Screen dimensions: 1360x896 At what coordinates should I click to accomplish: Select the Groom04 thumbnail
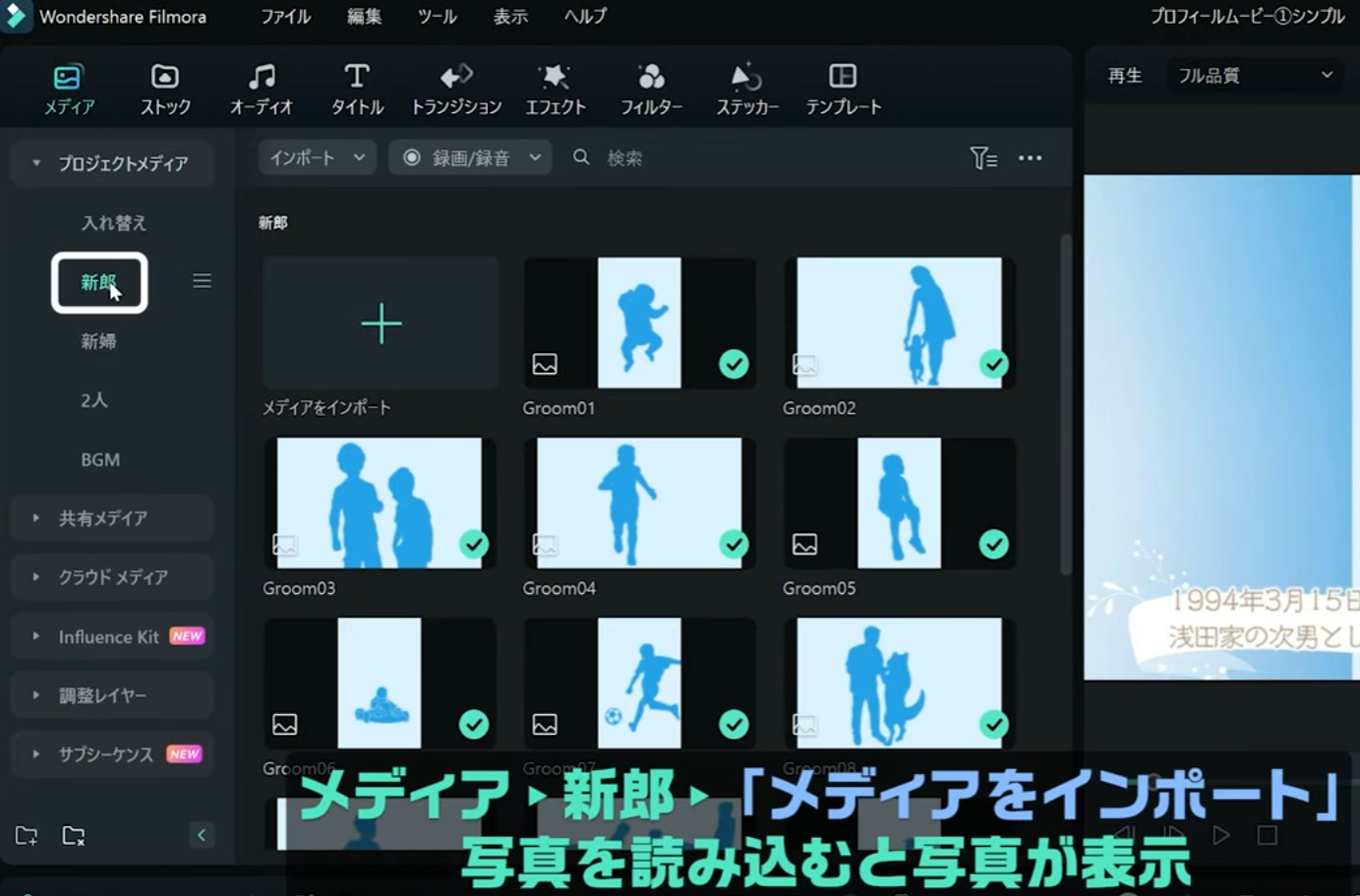[639, 503]
